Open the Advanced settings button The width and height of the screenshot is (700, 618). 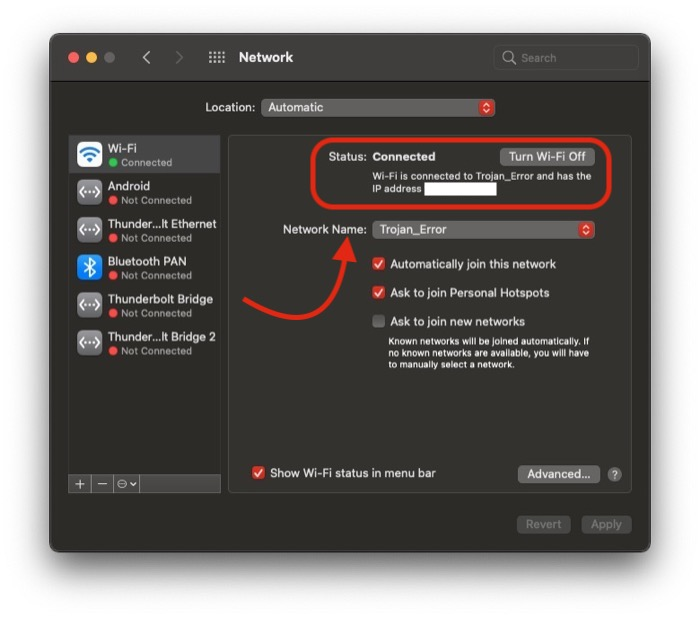(558, 474)
